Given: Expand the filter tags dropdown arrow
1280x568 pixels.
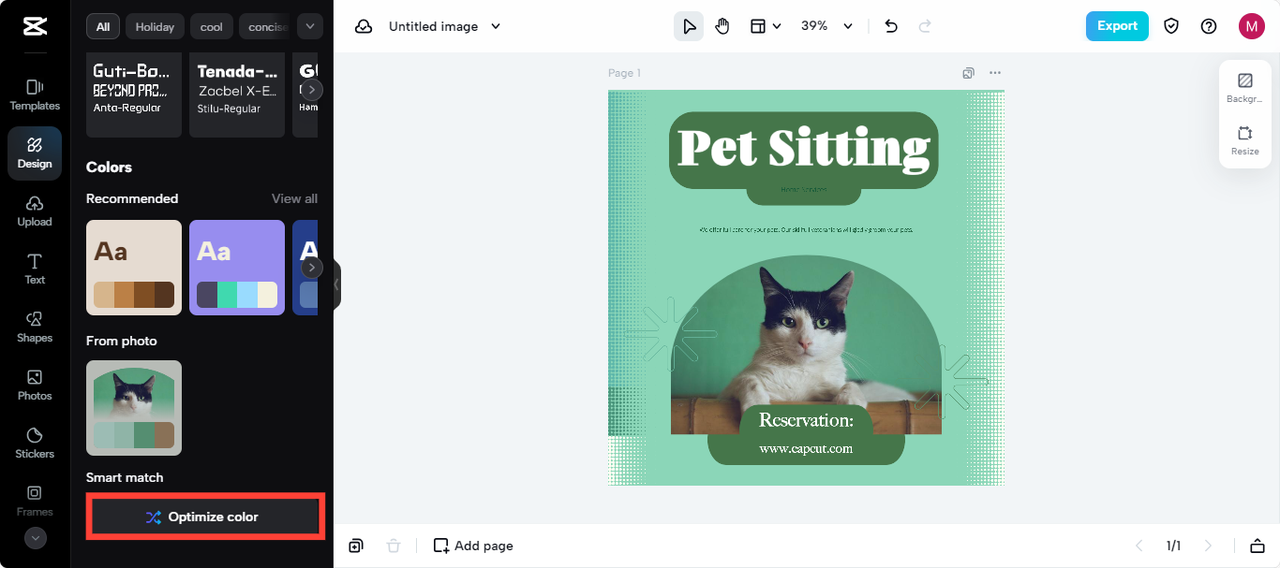Looking at the screenshot, I should tap(310, 27).
